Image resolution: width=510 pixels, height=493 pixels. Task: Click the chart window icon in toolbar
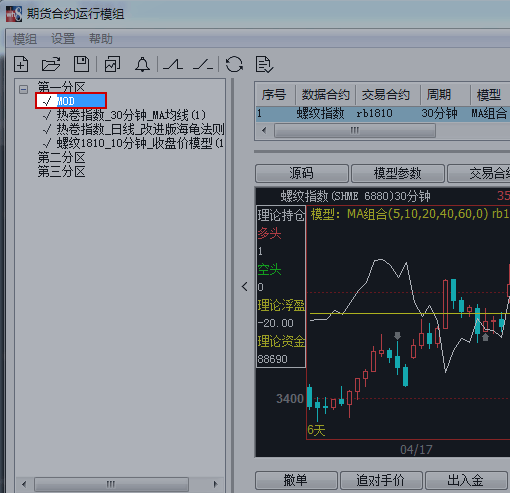[112, 64]
